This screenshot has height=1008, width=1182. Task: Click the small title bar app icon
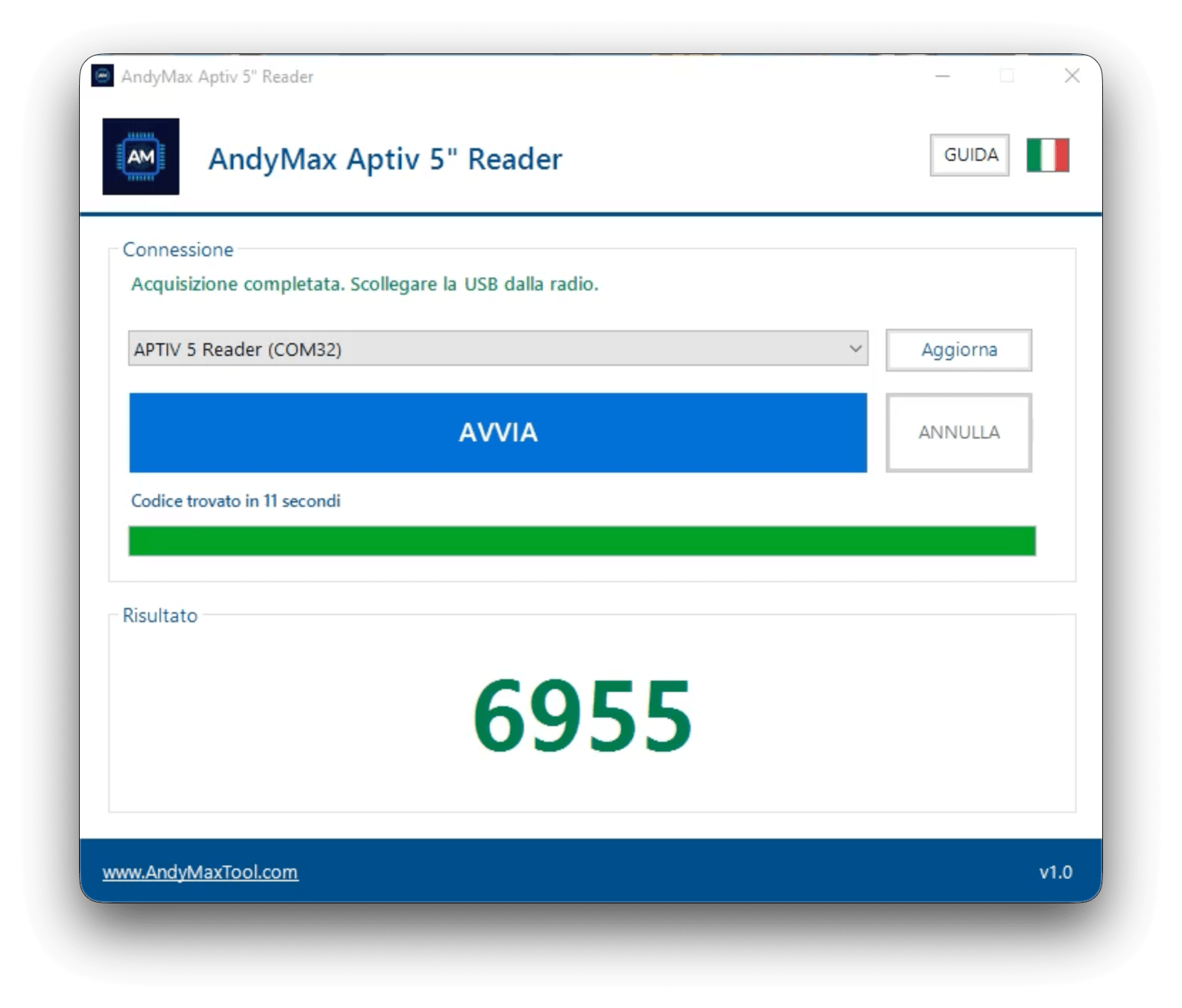coord(103,76)
